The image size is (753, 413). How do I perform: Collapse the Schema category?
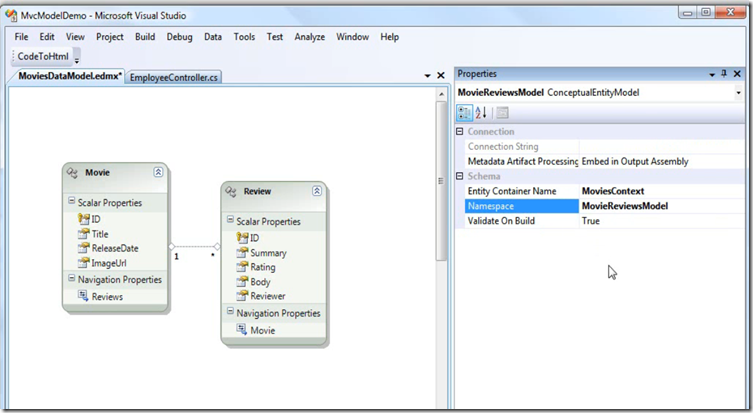click(460, 176)
